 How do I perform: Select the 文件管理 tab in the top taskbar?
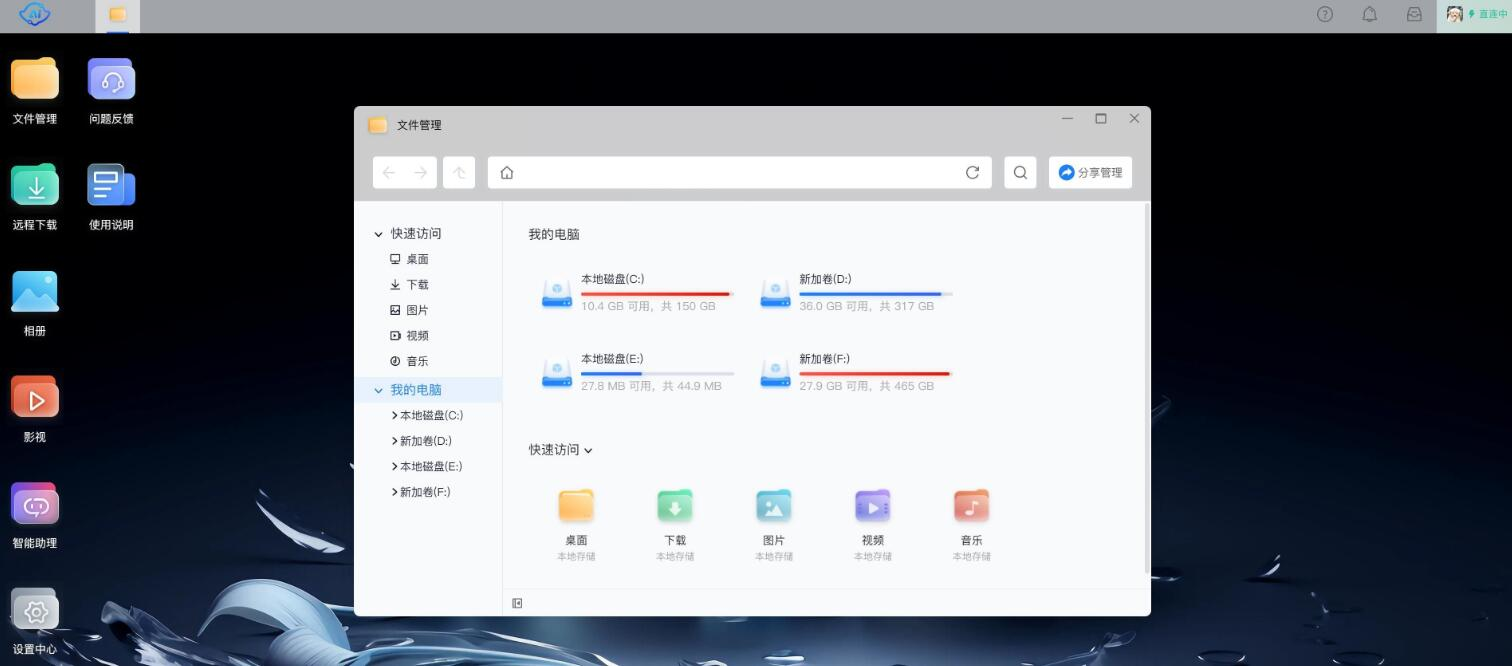(119, 15)
